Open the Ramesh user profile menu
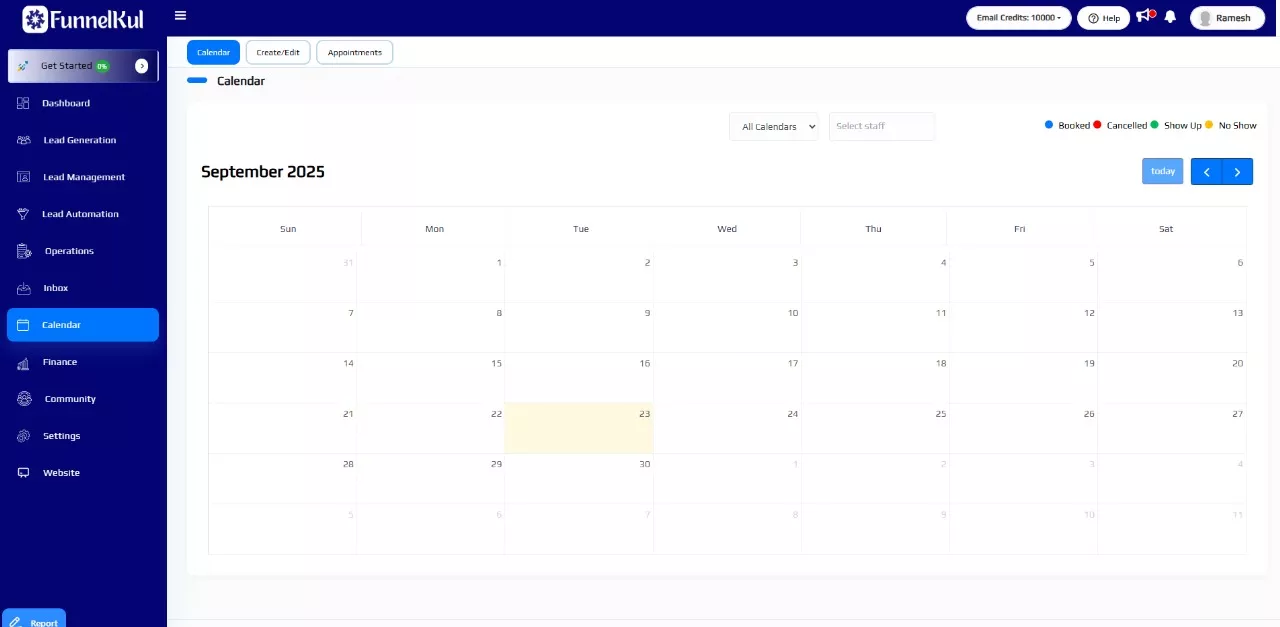This screenshot has width=1280, height=627. (1227, 18)
